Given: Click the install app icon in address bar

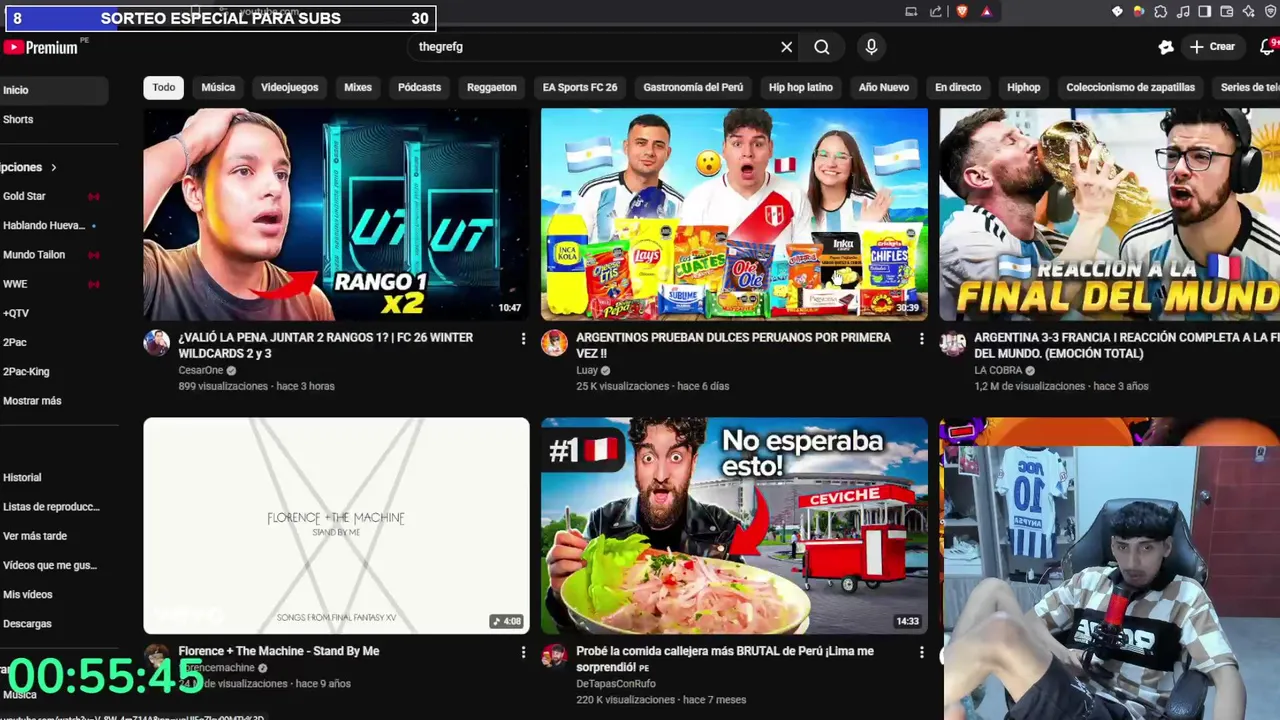Looking at the screenshot, I should [x=911, y=11].
